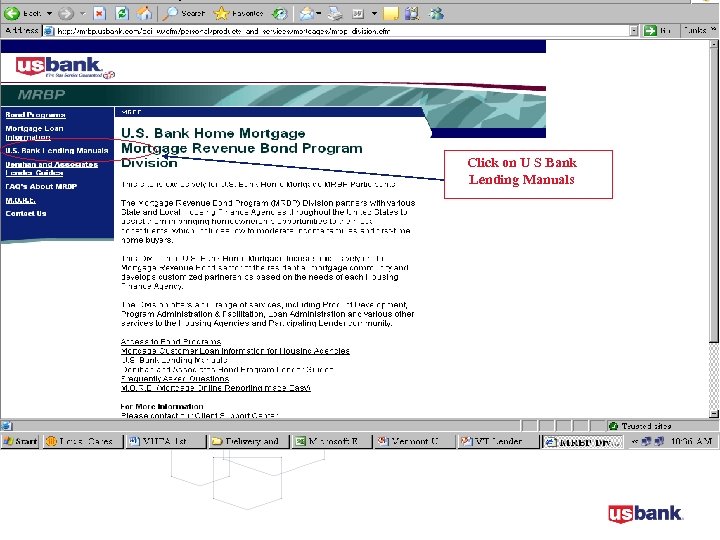Click the yellow Discuss note icon

click(x=391, y=14)
